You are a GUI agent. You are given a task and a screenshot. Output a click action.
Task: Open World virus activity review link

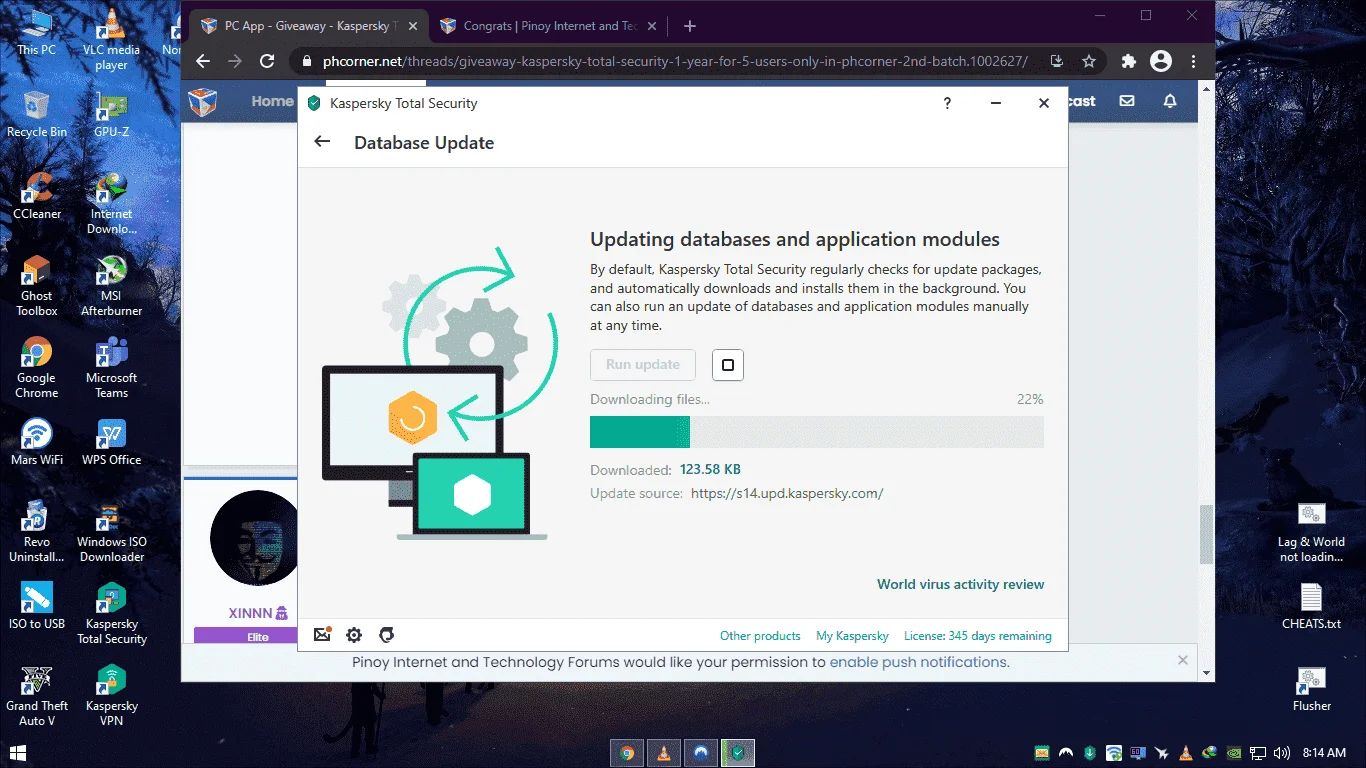click(961, 584)
